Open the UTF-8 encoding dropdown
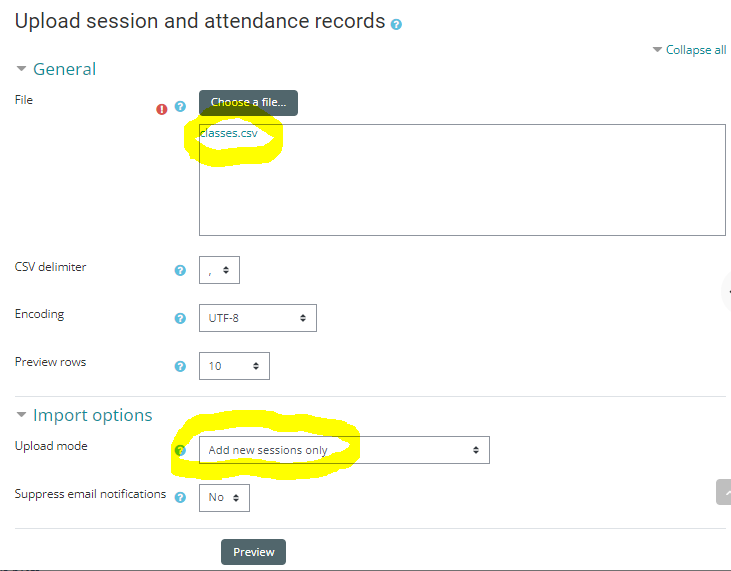The image size is (731, 571). tap(257, 318)
